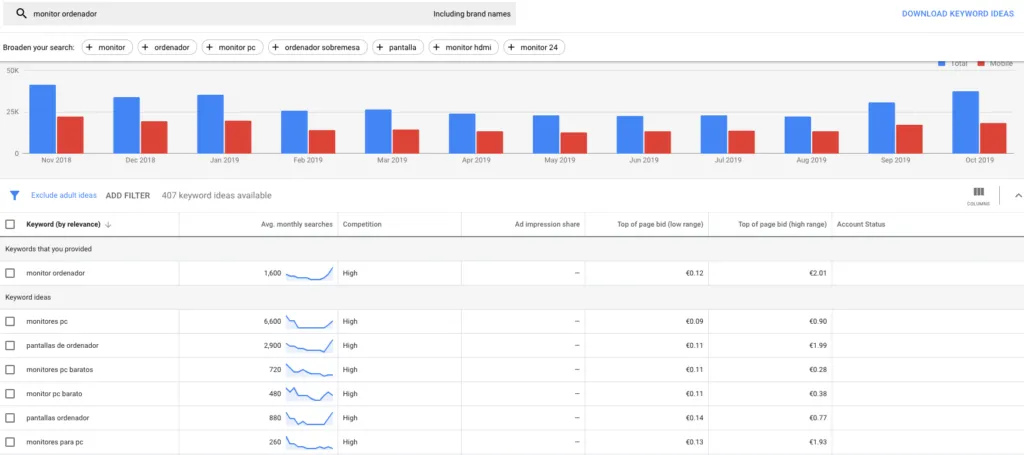Screen dimensions: 1024x455
Task: Click the red Mobile legend swatch
Action: [981, 63]
